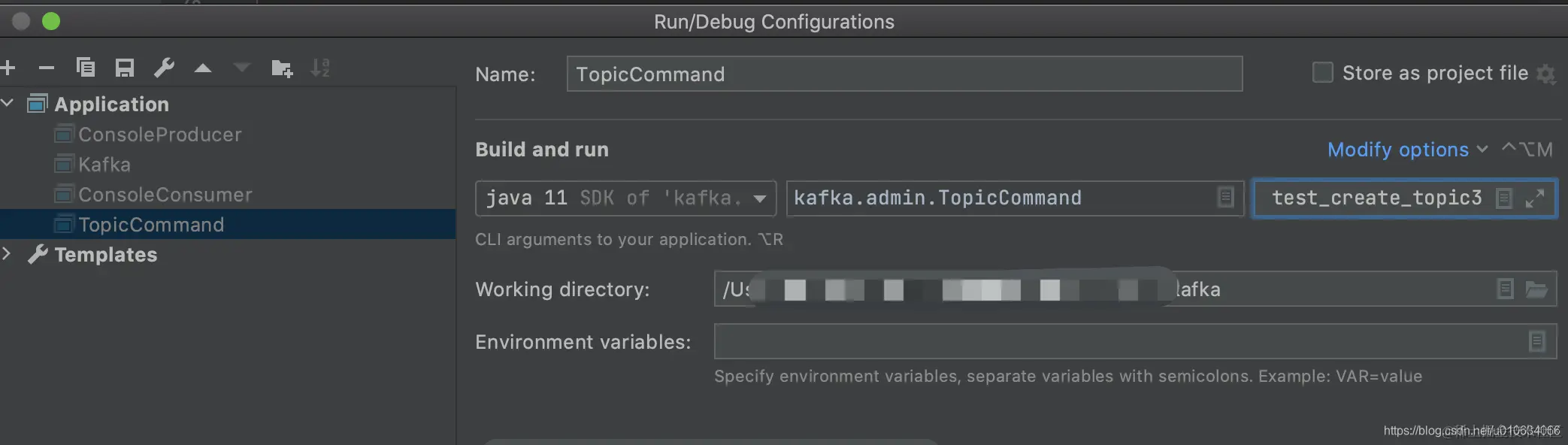Select the ConsoleConsumer configuration

(x=165, y=195)
